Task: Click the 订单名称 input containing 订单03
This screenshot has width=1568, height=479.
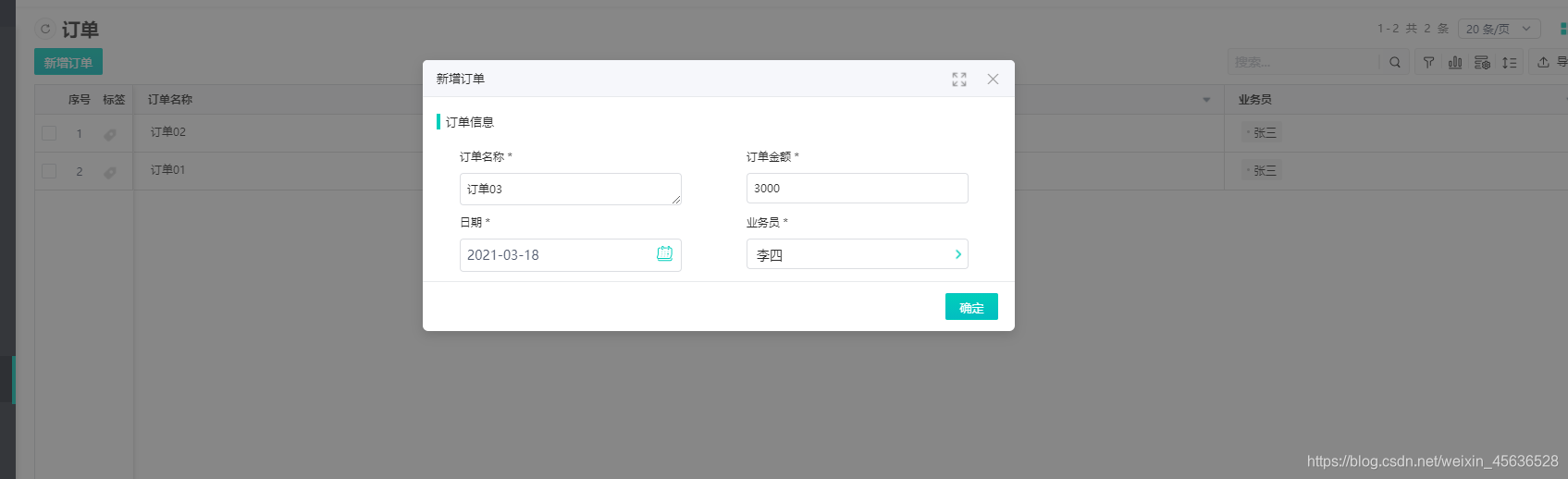Action: tap(570, 189)
